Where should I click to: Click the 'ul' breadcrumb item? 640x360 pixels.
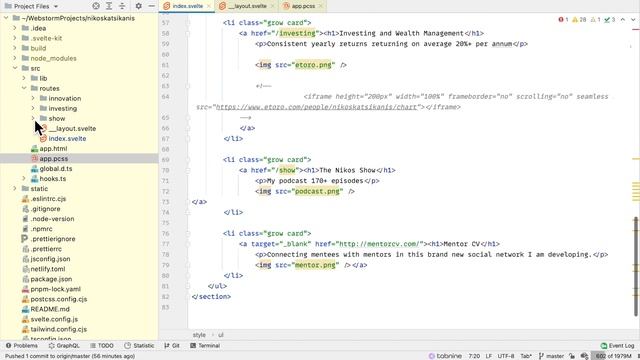pos(221,335)
